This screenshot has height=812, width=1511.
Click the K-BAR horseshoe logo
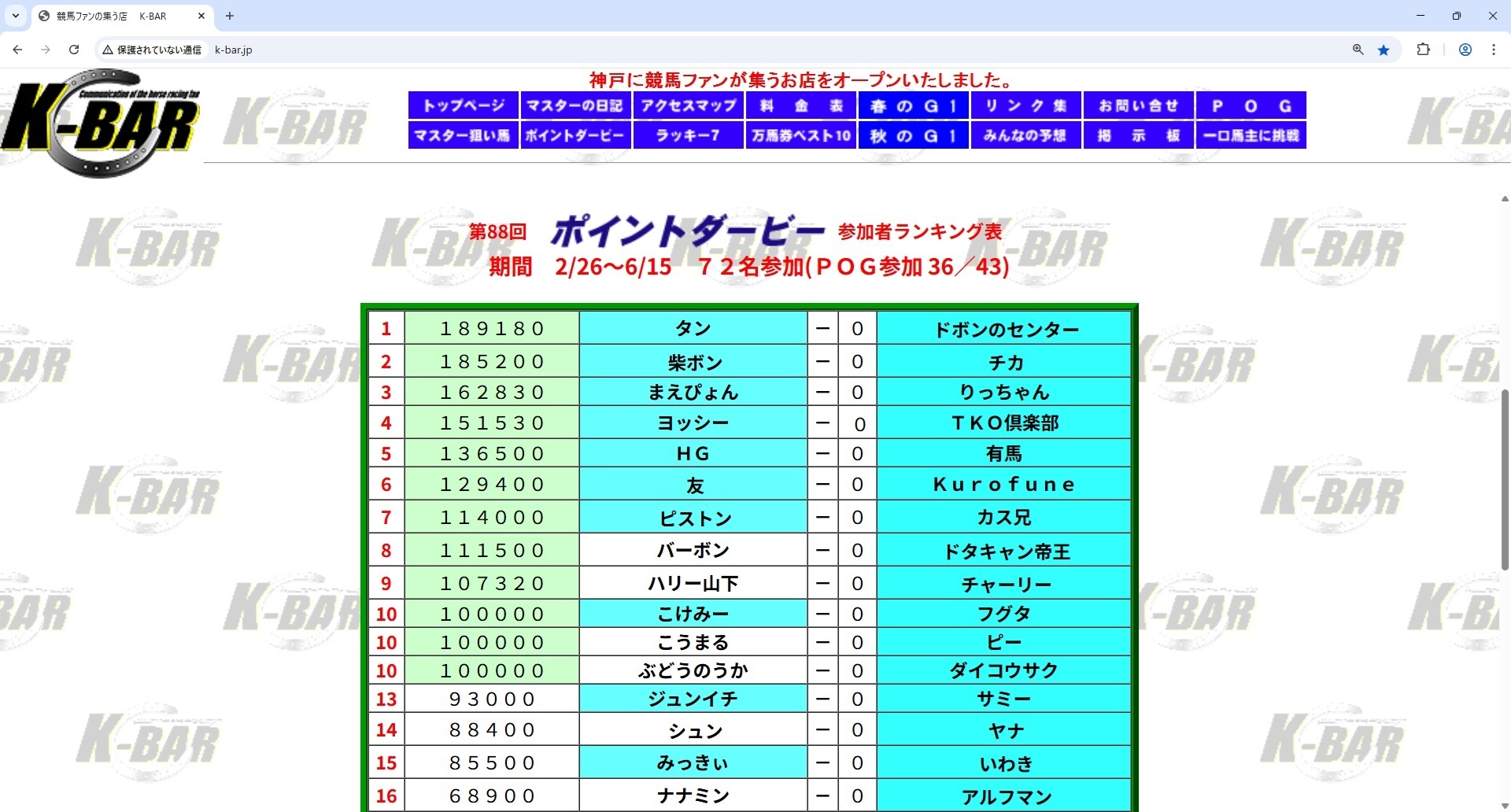pyautogui.click(x=101, y=123)
